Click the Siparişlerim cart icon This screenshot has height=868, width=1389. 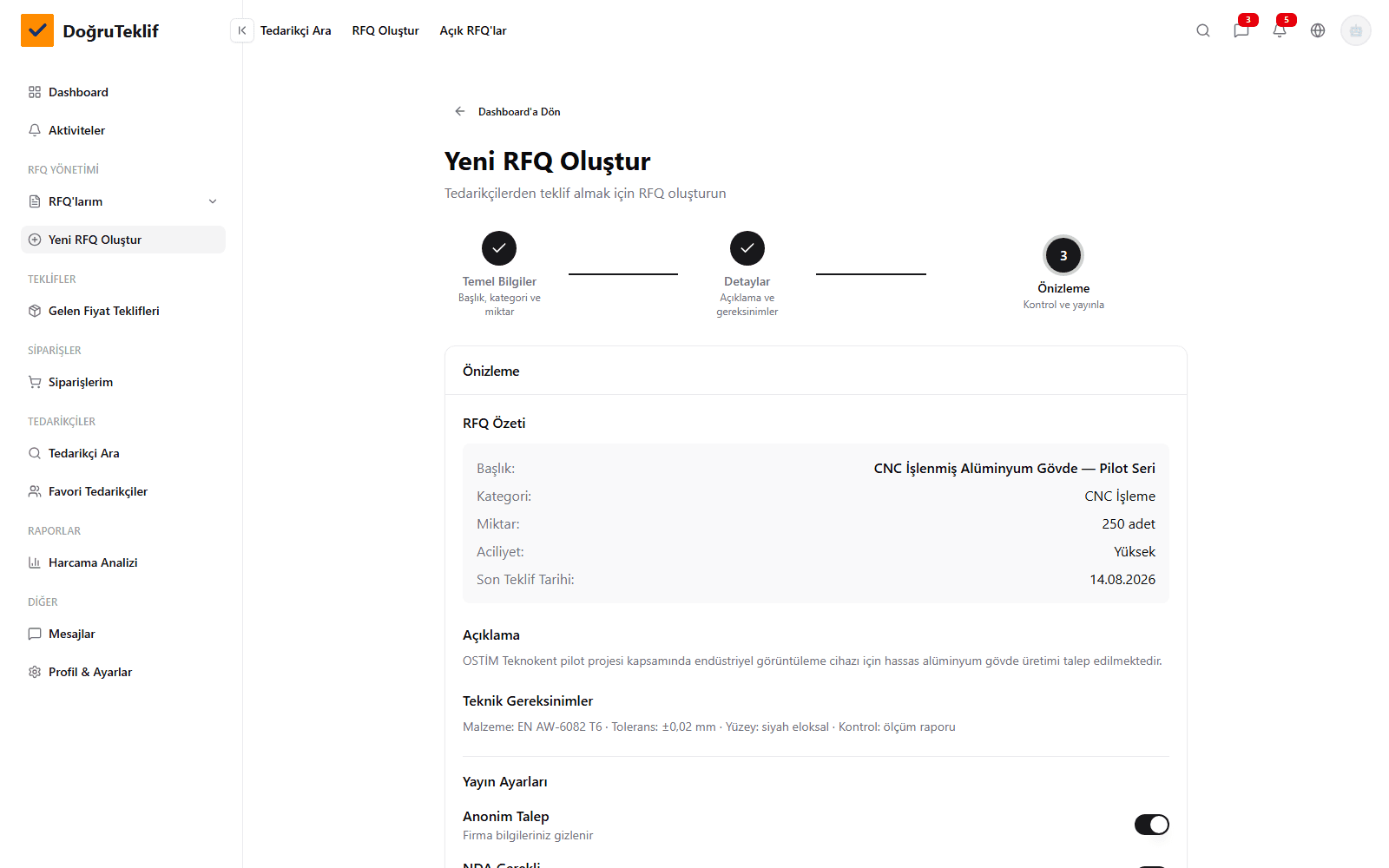pos(35,382)
